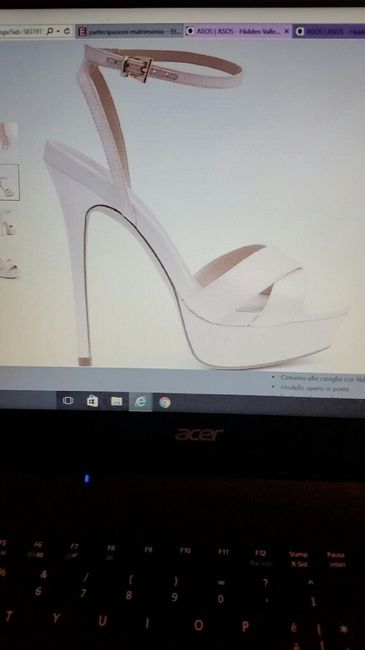Open the Microsoft Store taskbar icon
The image size is (365, 650).
pos(92,401)
